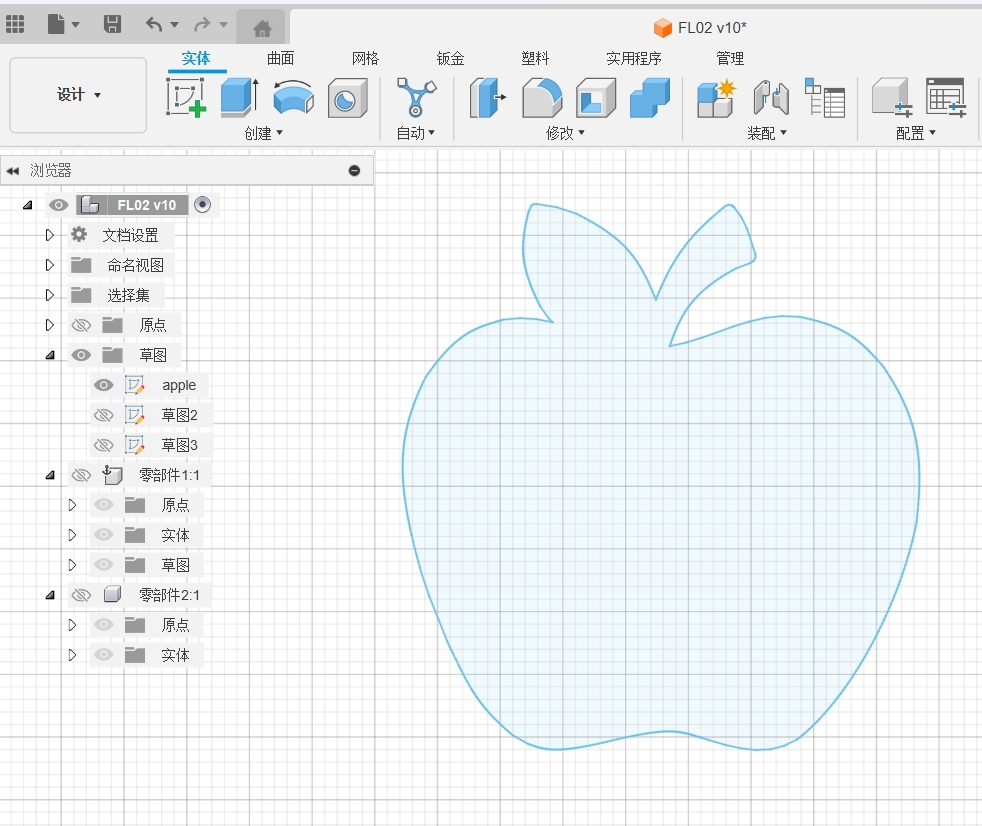Image resolution: width=982 pixels, height=826 pixels.
Task: Select the FL02 v10* document tab
Action: [700, 28]
